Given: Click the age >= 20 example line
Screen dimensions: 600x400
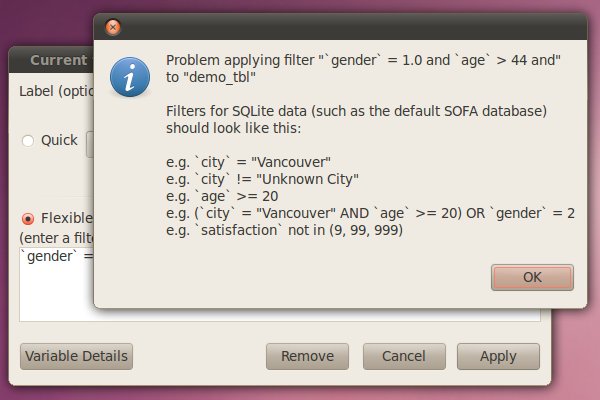Looking at the screenshot, I should tap(222, 197).
